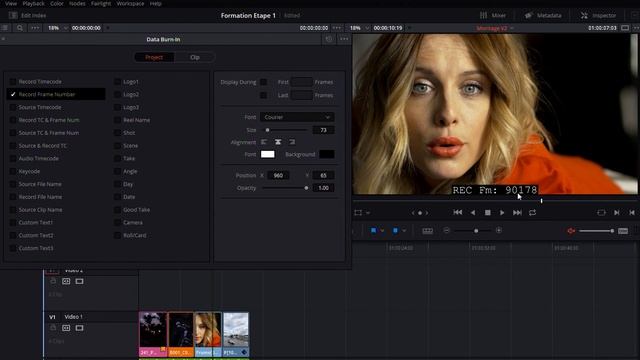
Task: Open the Workspace menu
Action: coord(130,3)
